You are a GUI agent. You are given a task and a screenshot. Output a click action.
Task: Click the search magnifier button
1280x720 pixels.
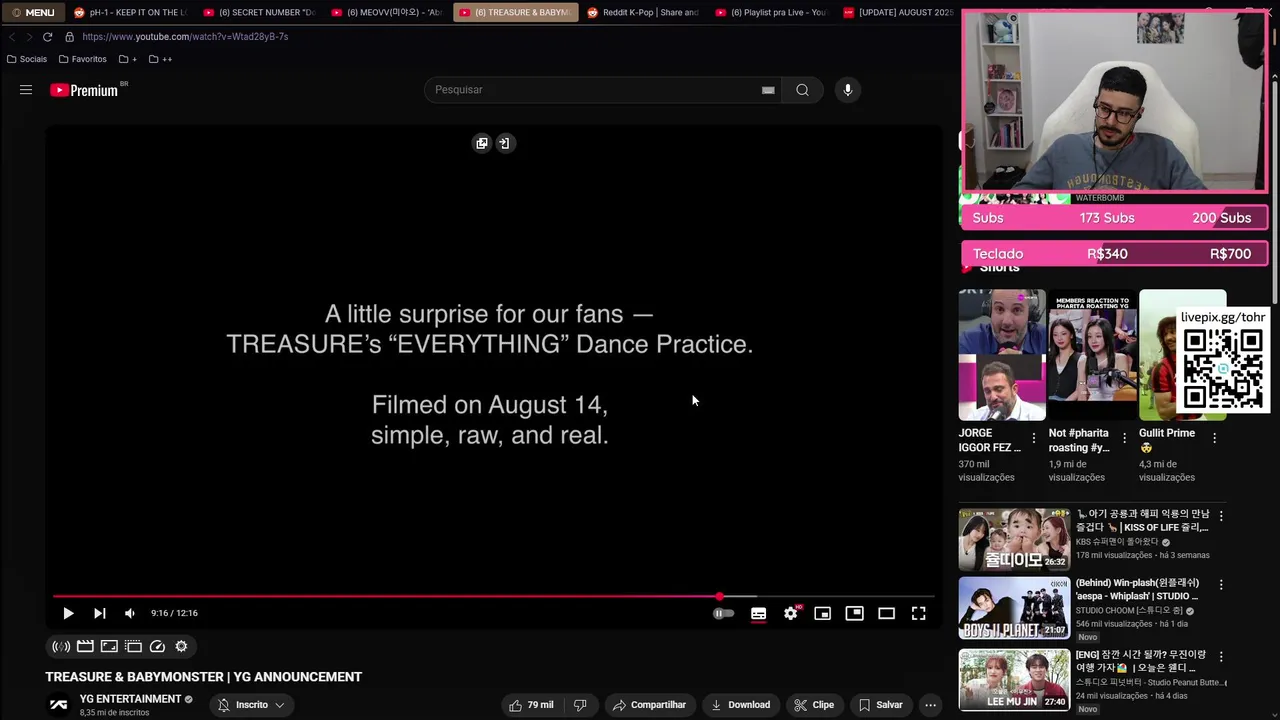coord(802,90)
